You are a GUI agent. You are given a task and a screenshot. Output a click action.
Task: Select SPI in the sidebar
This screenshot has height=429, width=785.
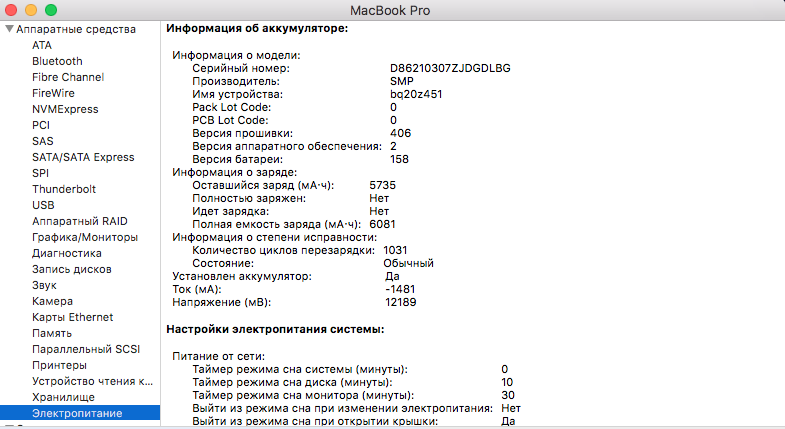tap(41, 173)
